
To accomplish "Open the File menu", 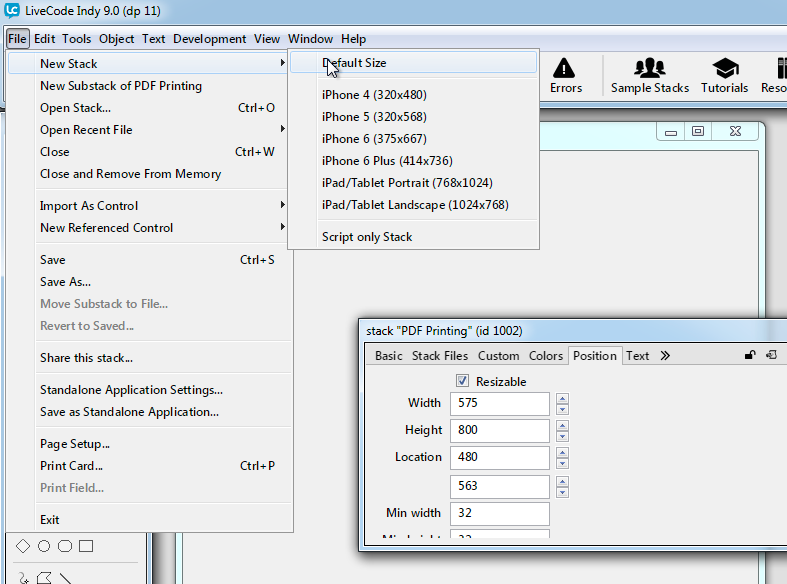I will [17, 39].
